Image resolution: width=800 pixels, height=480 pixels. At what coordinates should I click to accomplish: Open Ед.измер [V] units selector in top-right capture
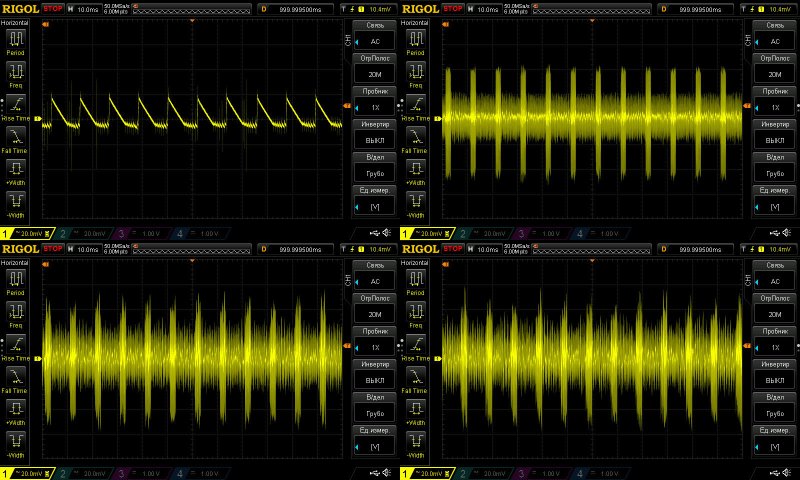[775, 200]
